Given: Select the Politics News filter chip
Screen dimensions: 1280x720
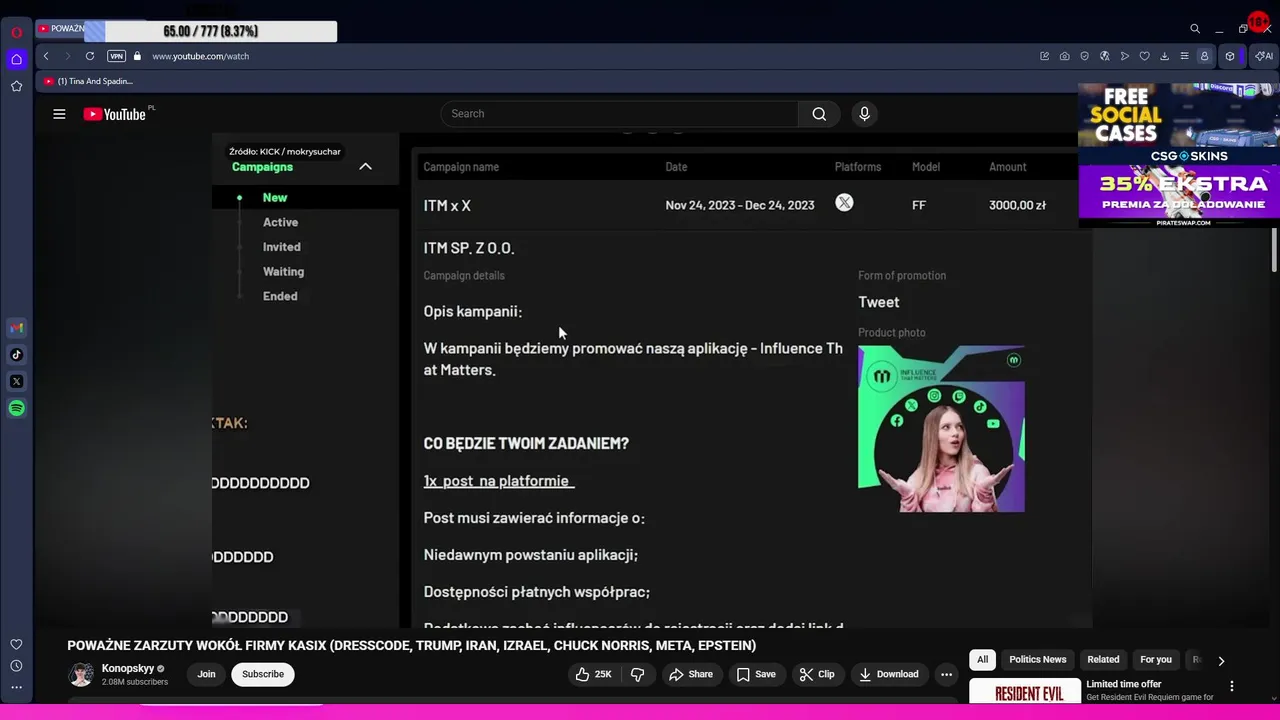Looking at the screenshot, I should pyautogui.click(x=1038, y=660).
